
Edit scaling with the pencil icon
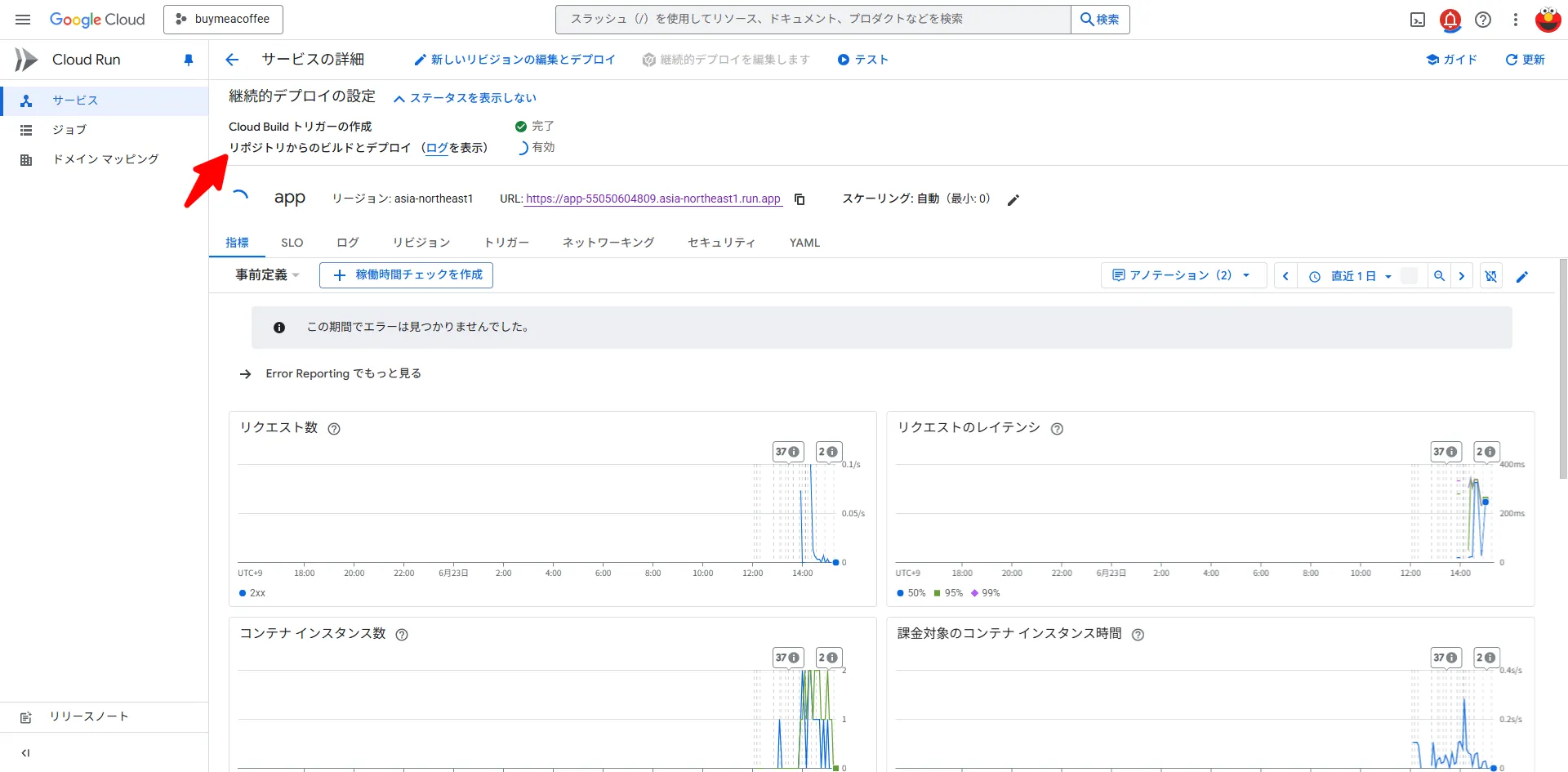(x=1013, y=200)
